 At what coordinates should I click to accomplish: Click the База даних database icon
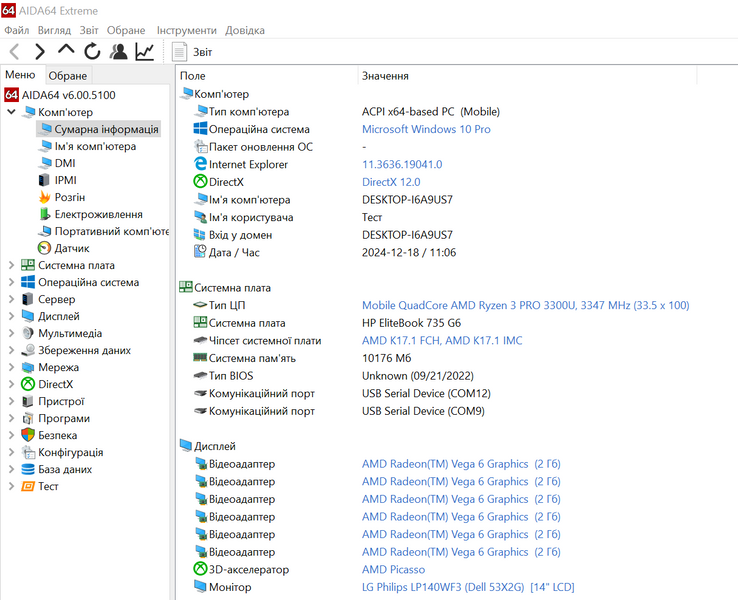click(28, 469)
